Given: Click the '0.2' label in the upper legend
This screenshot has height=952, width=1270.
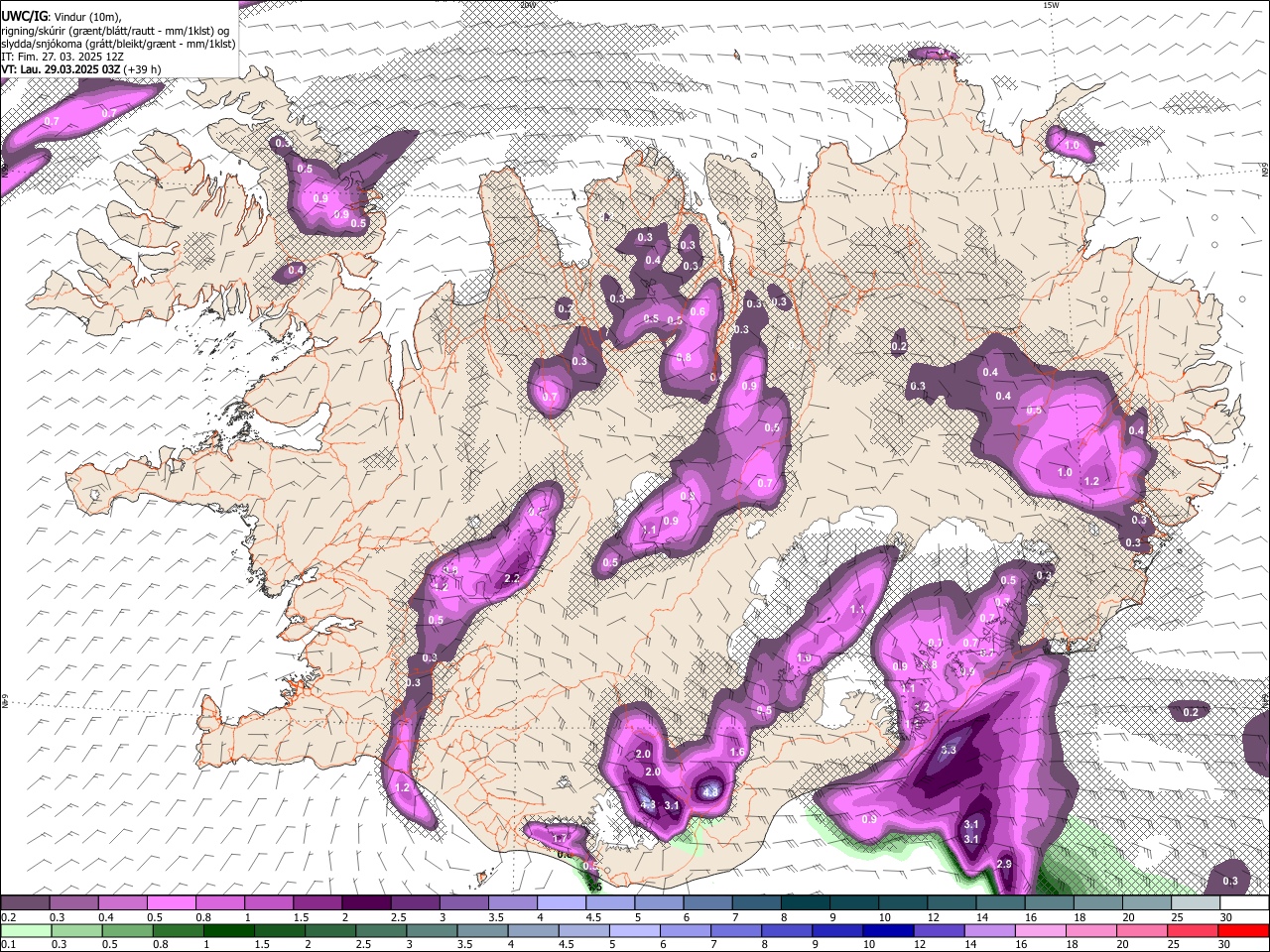Looking at the screenshot, I should [x=9, y=917].
